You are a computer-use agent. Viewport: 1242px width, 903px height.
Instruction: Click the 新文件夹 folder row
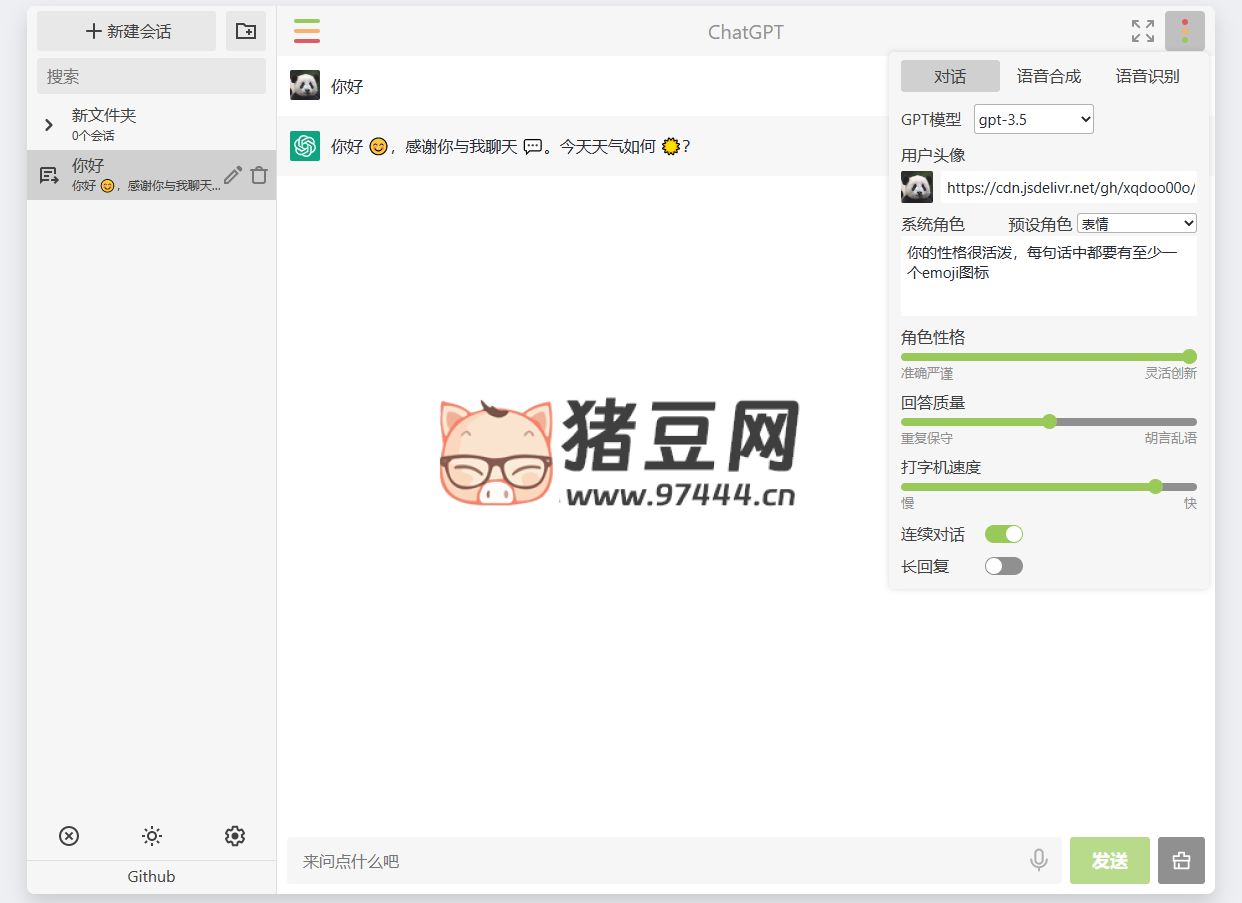point(151,125)
